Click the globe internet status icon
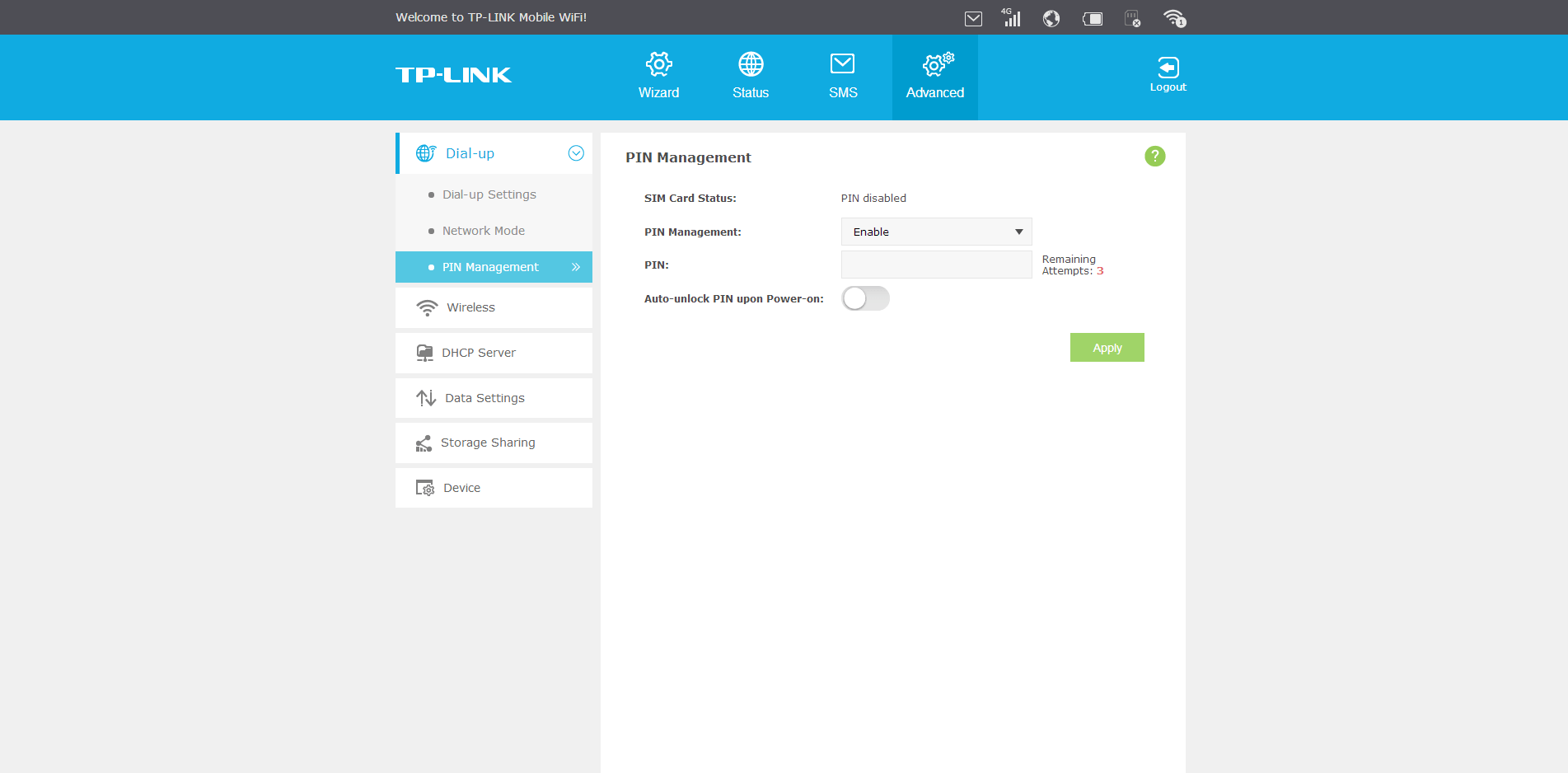The width and height of the screenshot is (1568, 773). click(x=1051, y=18)
